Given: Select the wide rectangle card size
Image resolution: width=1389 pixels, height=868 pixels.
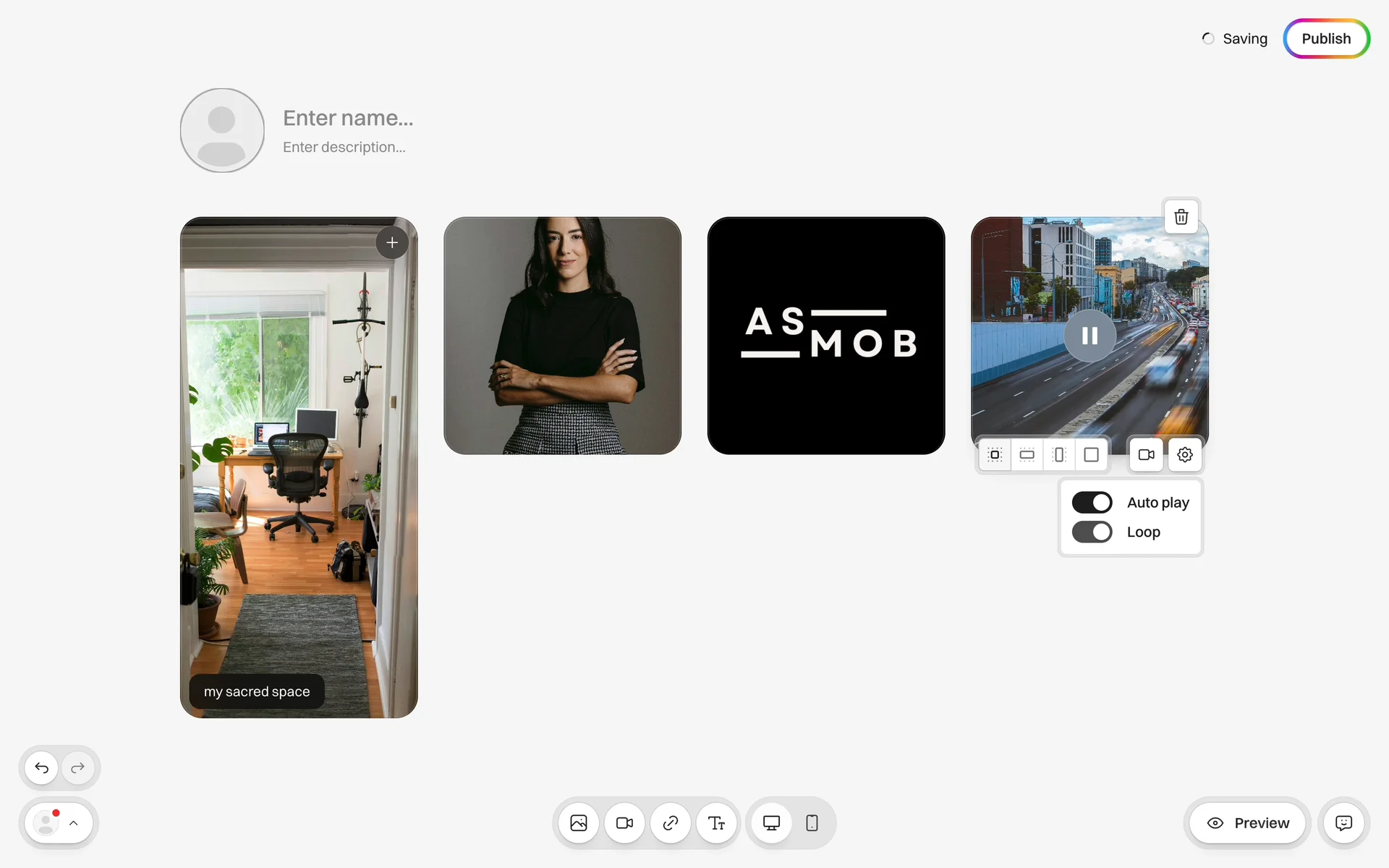Looking at the screenshot, I should (x=1027, y=454).
